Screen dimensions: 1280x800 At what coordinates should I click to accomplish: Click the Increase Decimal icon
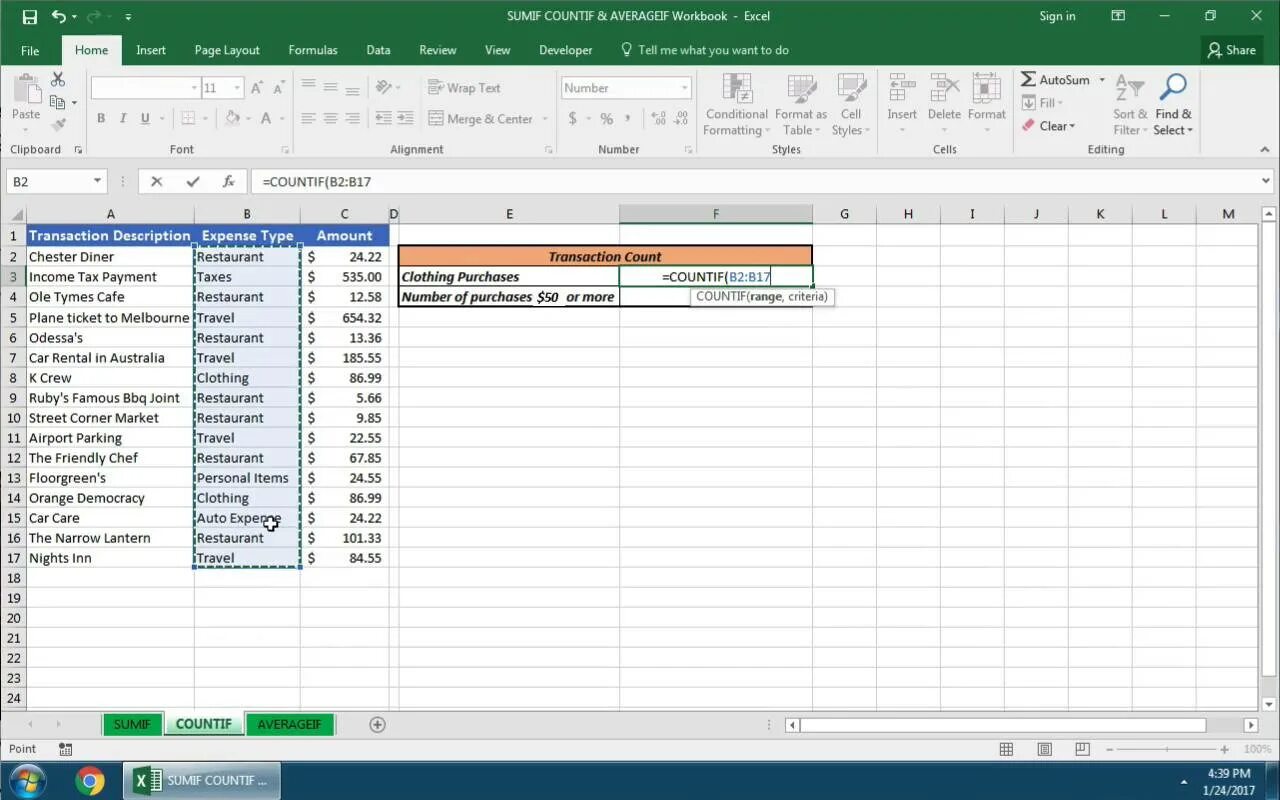[658, 118]
